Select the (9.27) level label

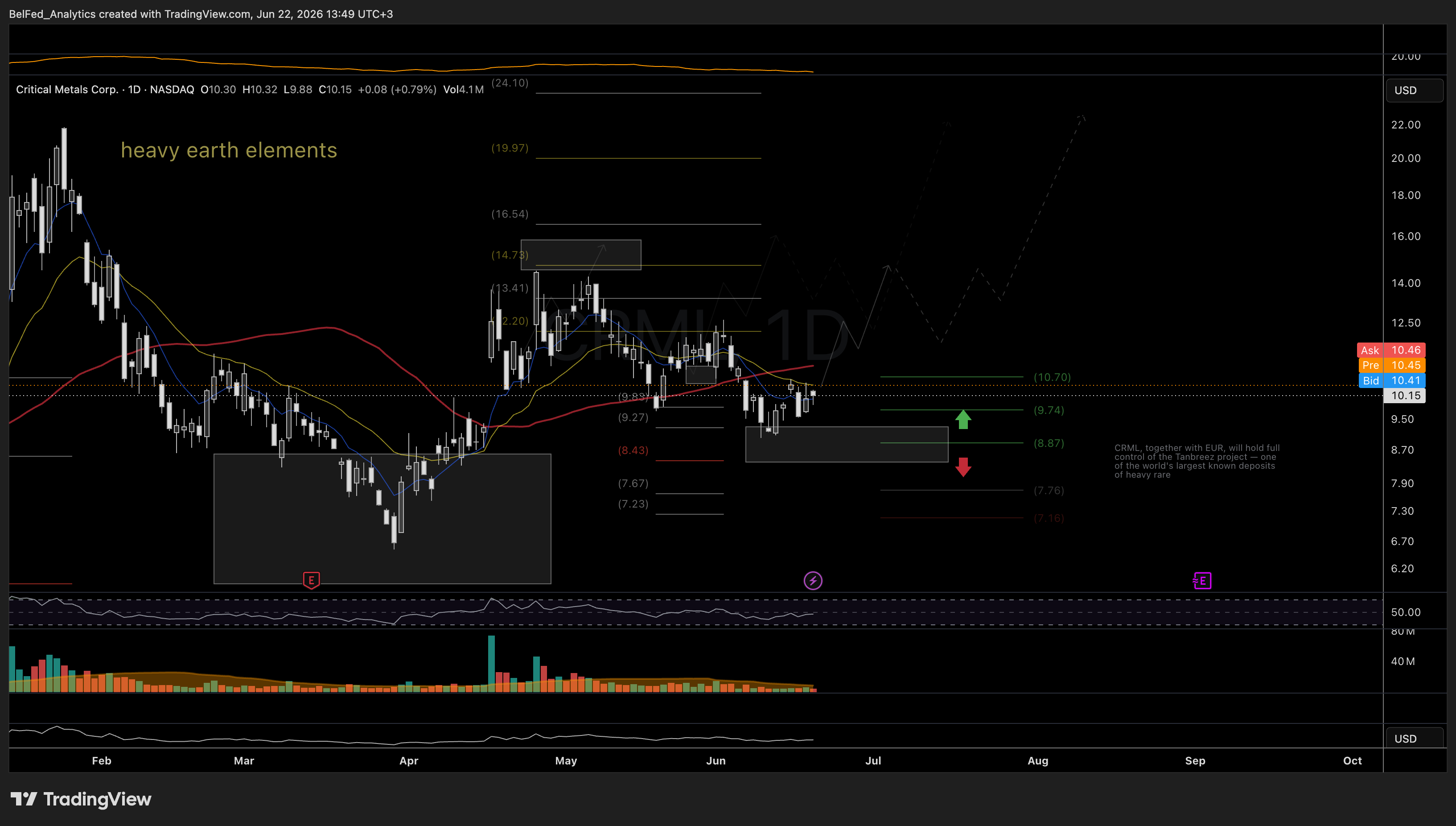pyautogui.click(x=633, y=417)
